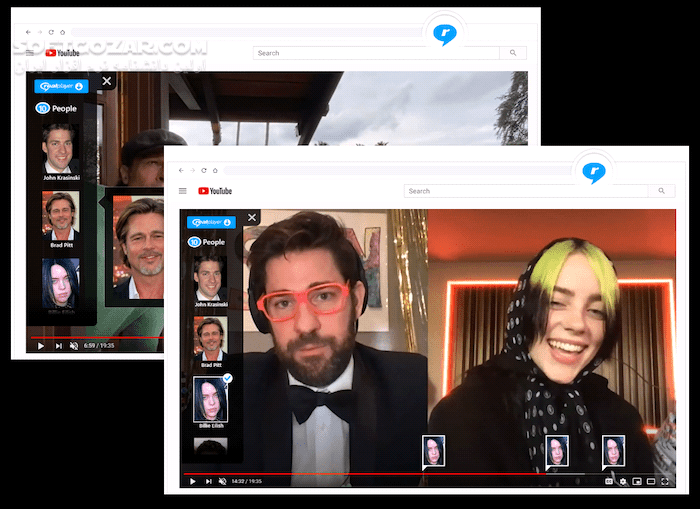This screenshot has width=700, height=509.
Task: Open the settings gear menu in the front player
Action: pos(622,481)
